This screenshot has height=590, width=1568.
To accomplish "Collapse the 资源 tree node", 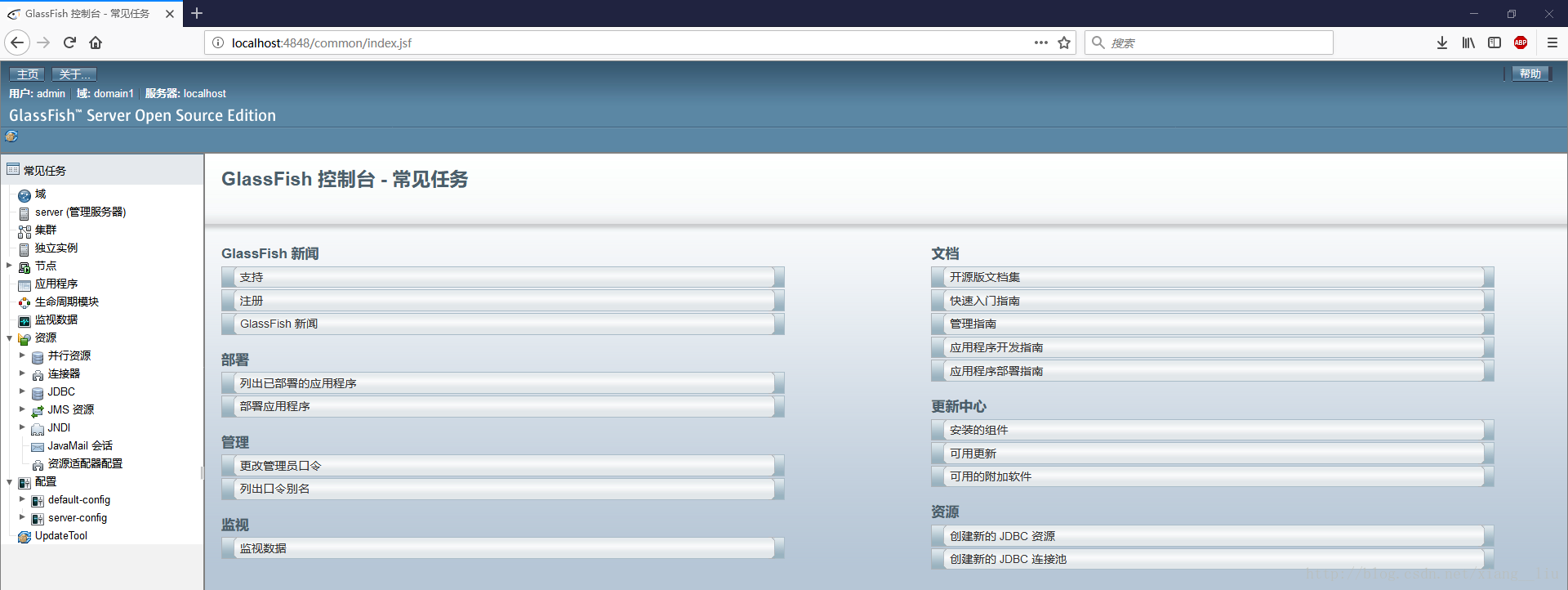I will tap(9, 337).
